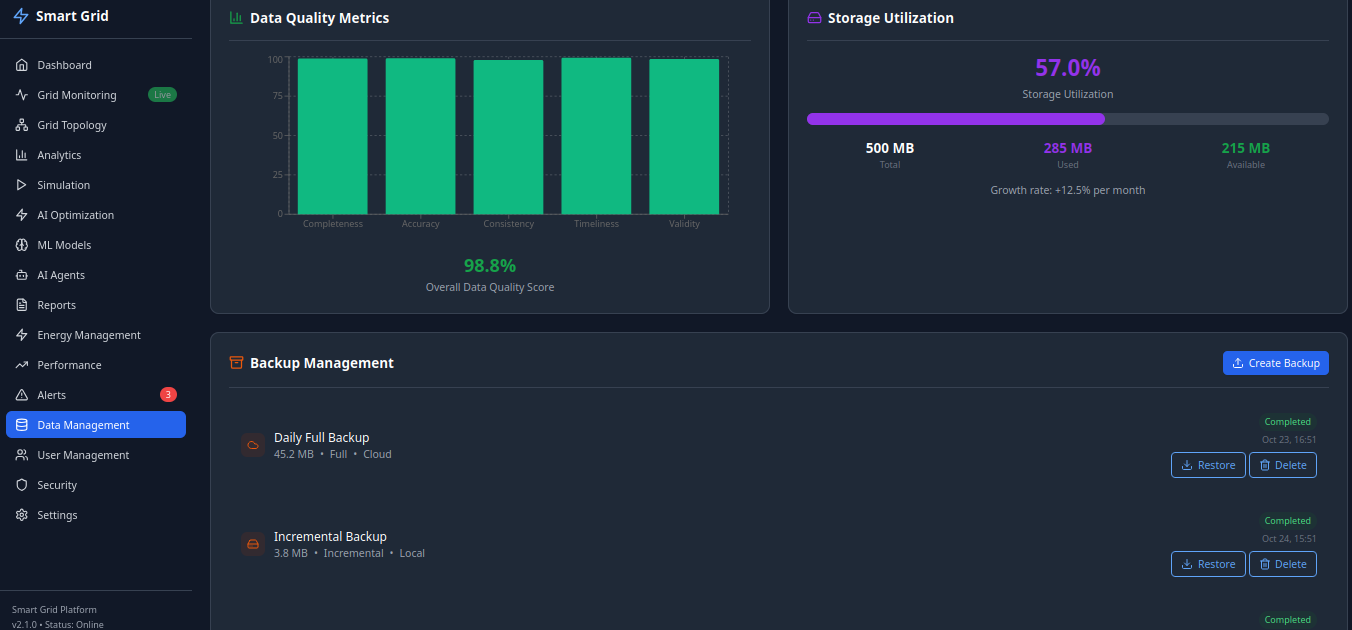Click the Energy Management bolt icon

pos(22,335)
